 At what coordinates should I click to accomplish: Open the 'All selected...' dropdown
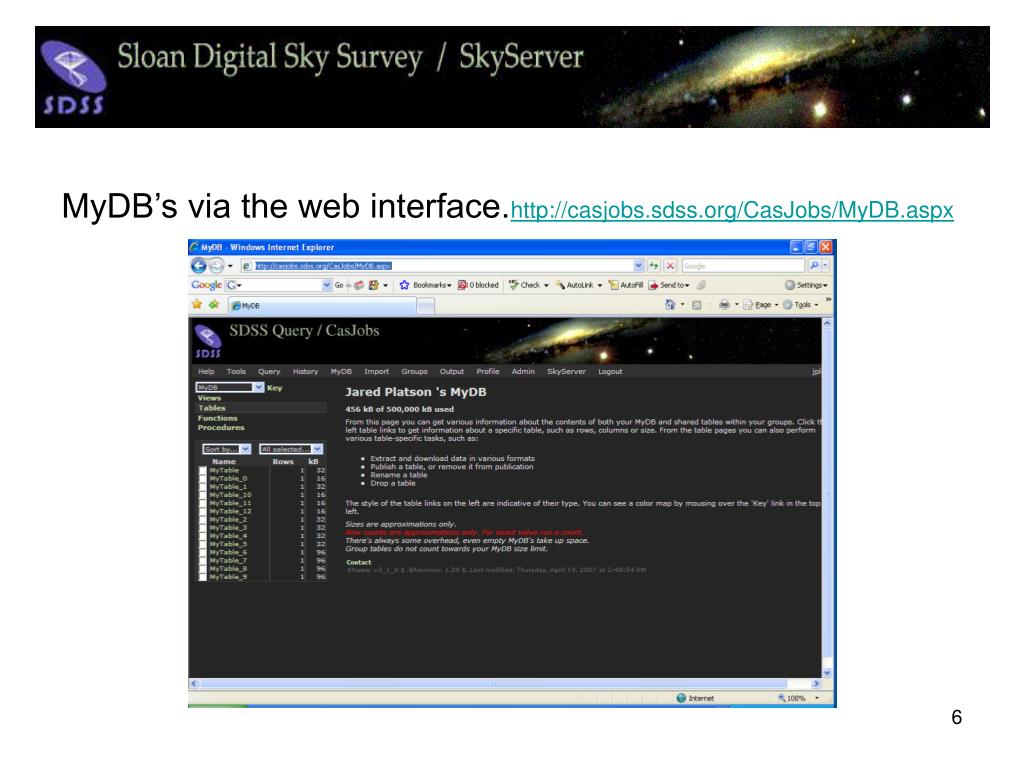coord(291,449)
